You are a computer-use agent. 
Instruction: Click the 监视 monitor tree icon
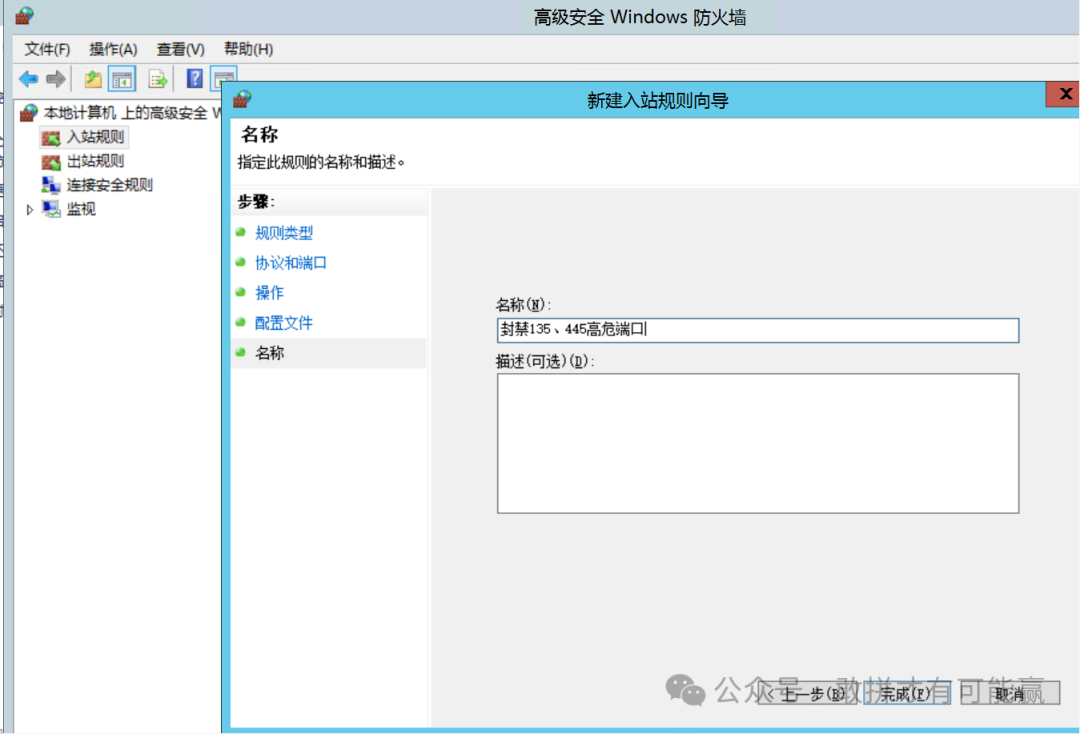coord(51,209)
